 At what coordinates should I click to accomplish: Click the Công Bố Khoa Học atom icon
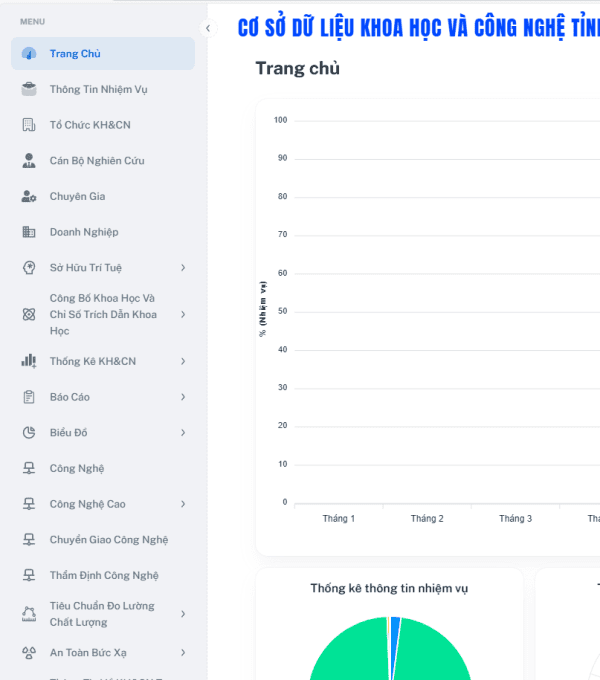coord(29,314)
